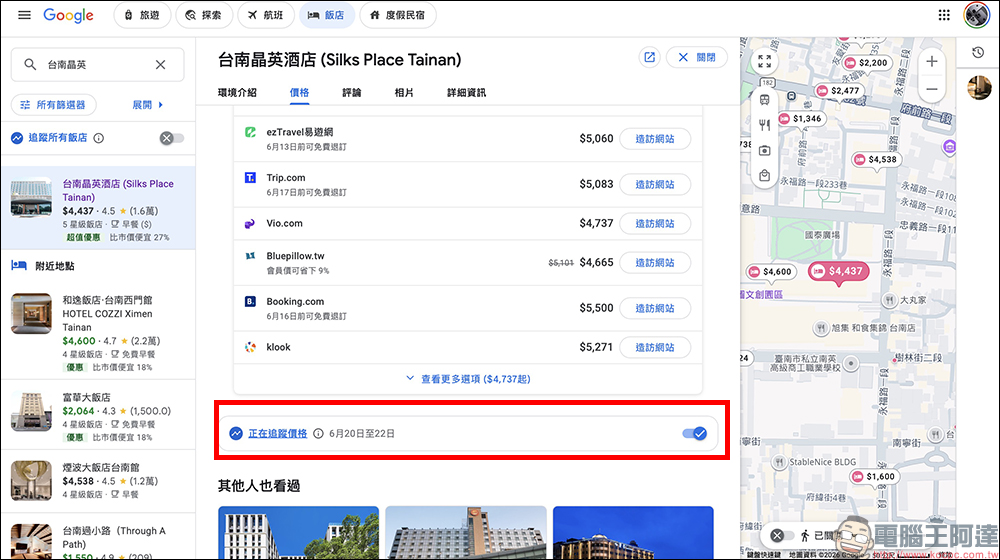This screenshot has width=1000, height=560.
Task: Click in the 台南晶英 search field
Action: tap(98, 64)
